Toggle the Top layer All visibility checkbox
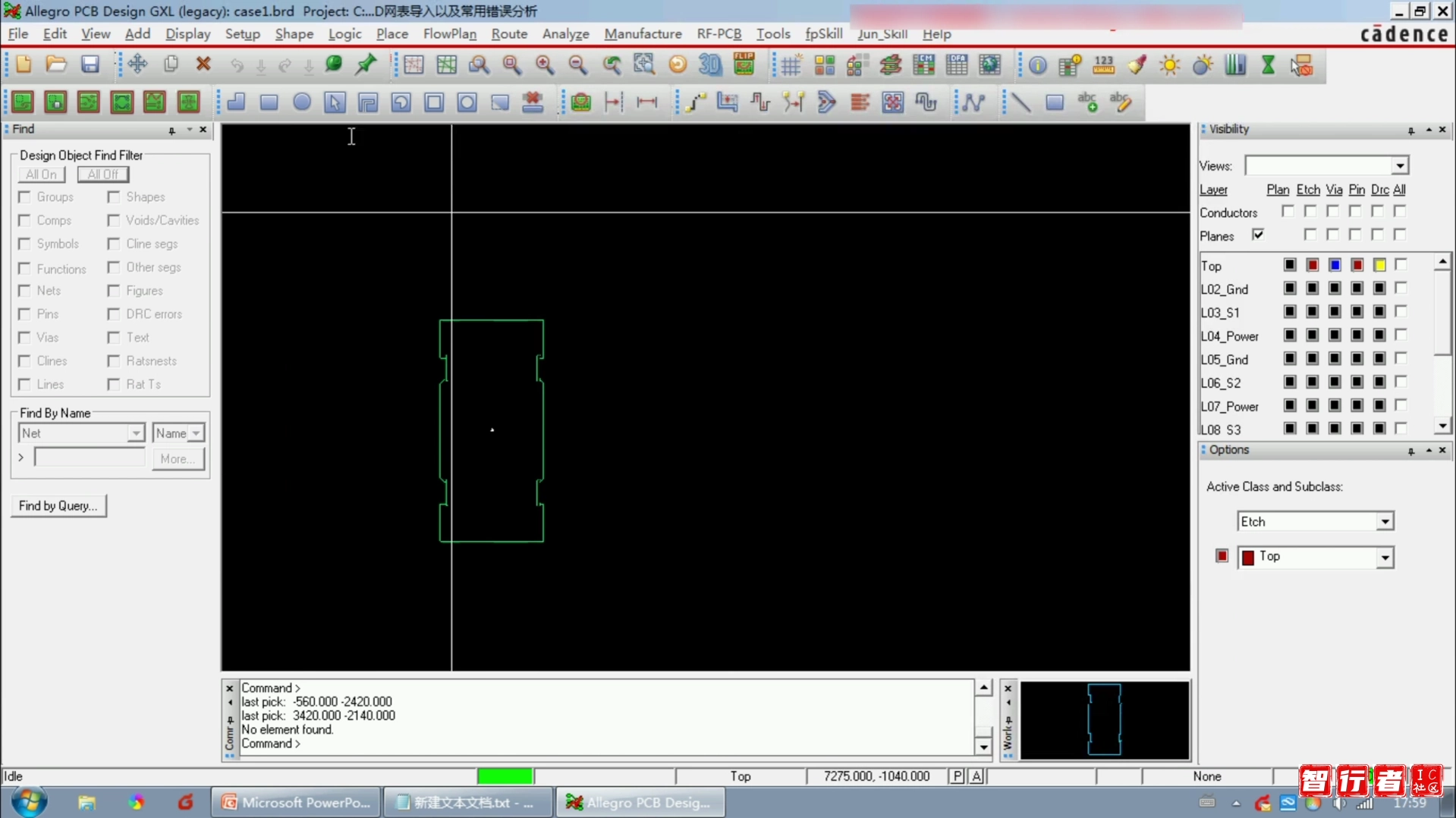The image size is (1456, 818). (x=1401, y=265)
